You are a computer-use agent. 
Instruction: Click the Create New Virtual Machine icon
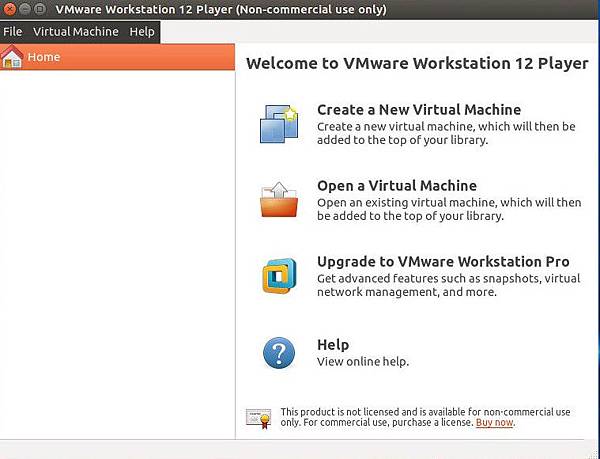click(x=279, y=124)
